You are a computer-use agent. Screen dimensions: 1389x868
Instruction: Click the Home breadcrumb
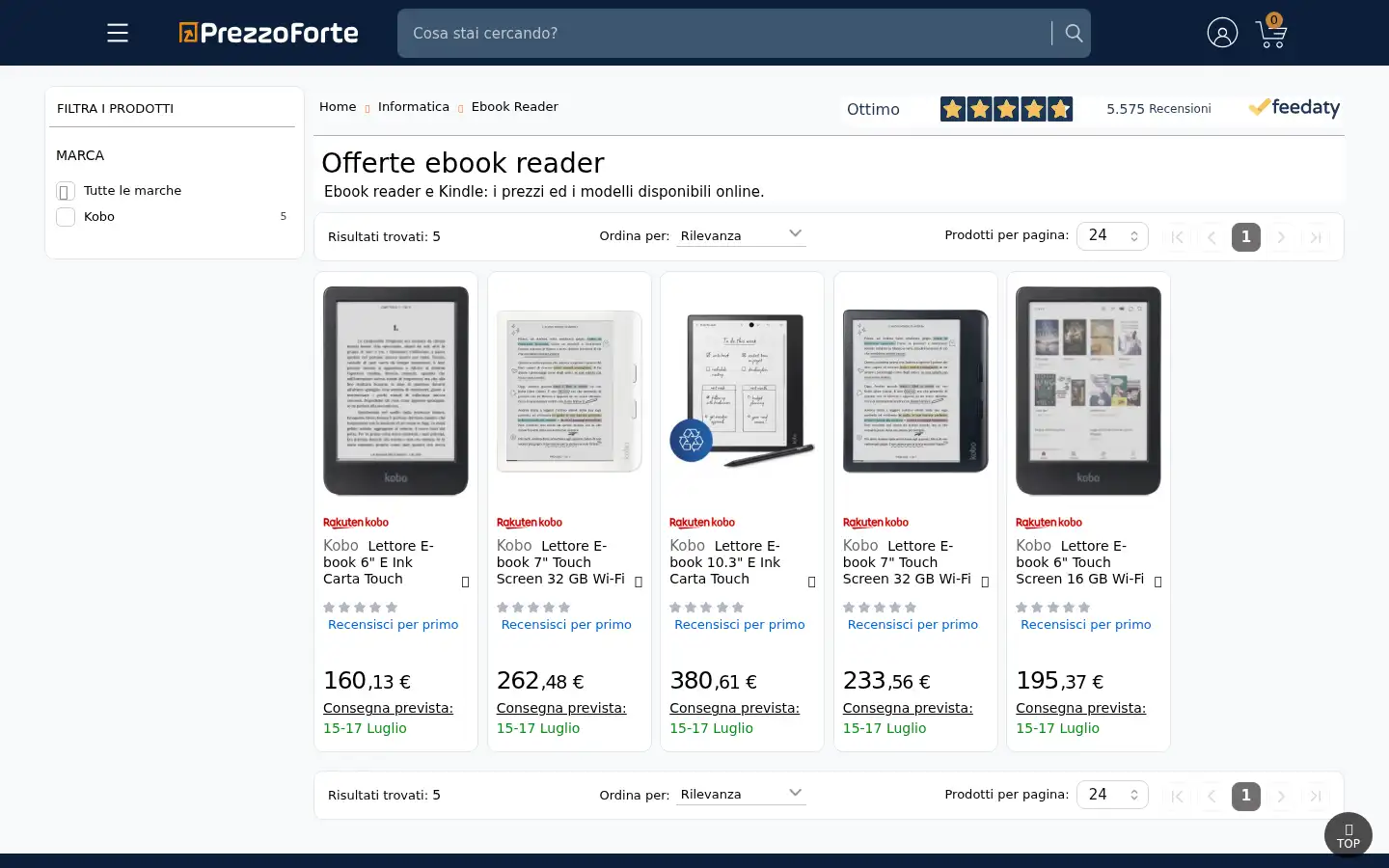338,107
